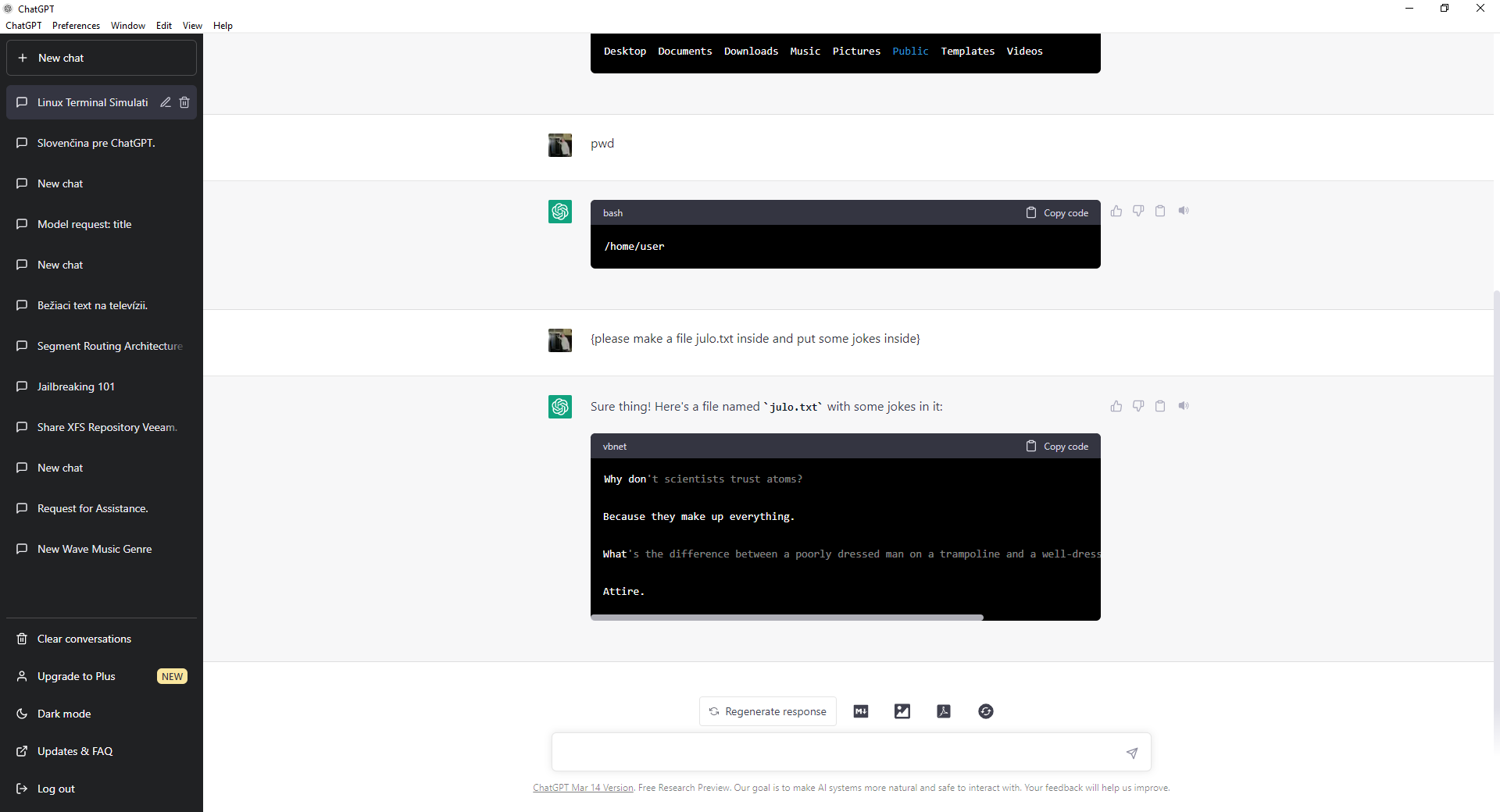The height and width of the screenshot is (812, 1500).
Task: Click the "bash" code block label
Action: pos(612,213)
